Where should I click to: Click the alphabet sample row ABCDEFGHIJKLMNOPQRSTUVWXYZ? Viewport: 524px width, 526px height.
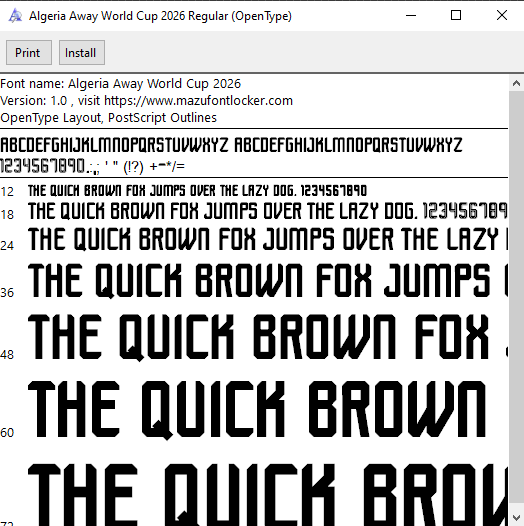tap(231, 145)
